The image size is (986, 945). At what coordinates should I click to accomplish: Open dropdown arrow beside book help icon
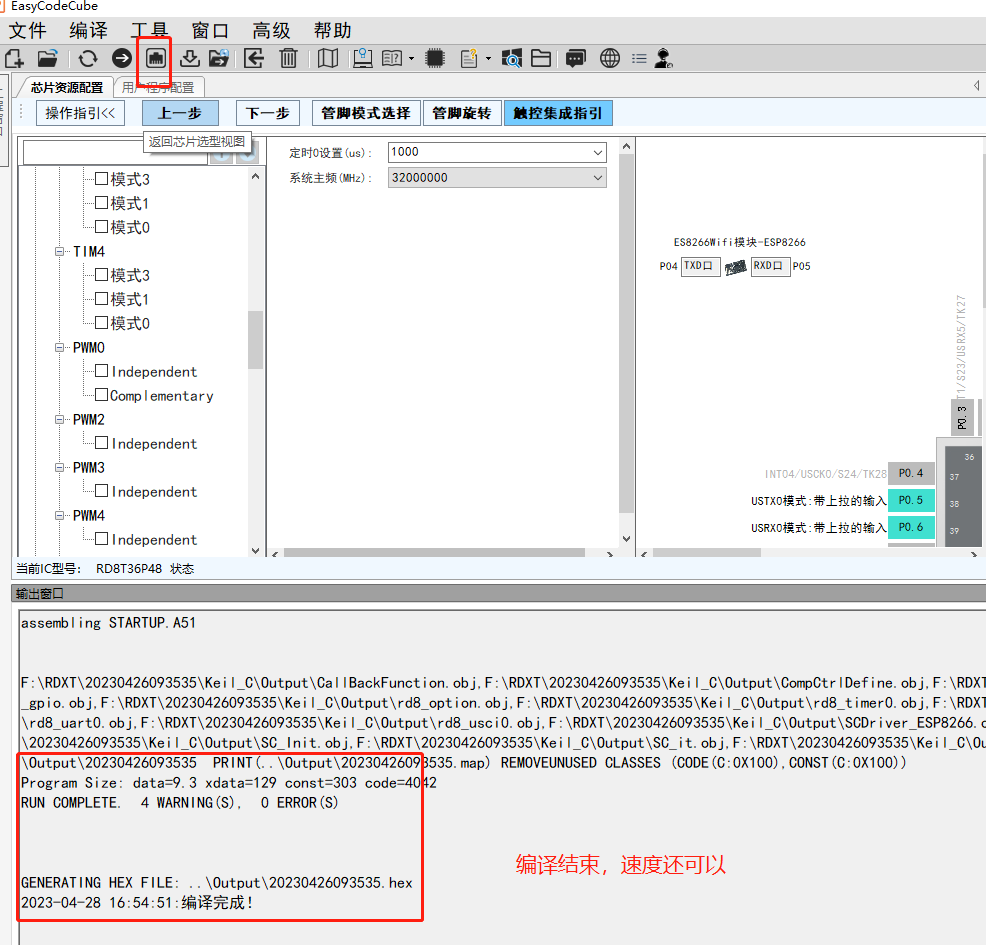(411, 58)
